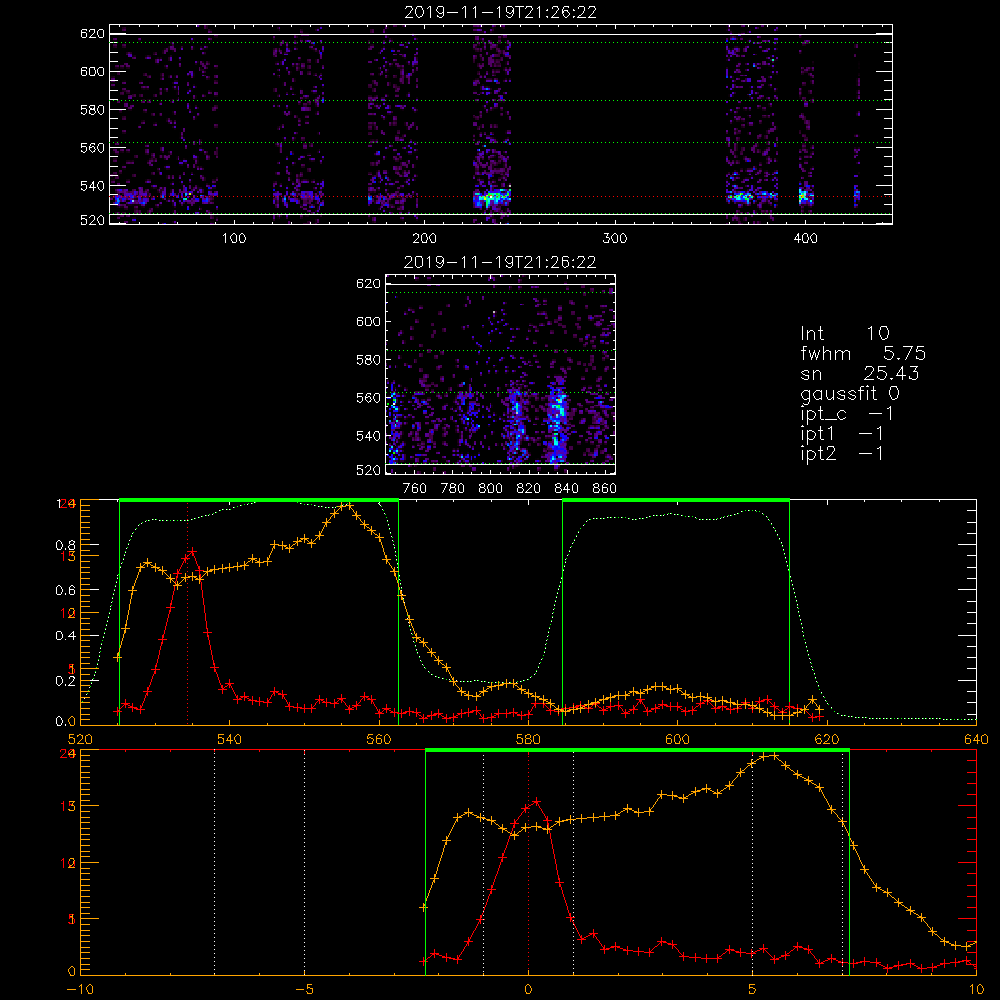This screenshot has width=1000, height=1000.
Task: Click the red curve peak in bottom plot
Action: point(536,802)
